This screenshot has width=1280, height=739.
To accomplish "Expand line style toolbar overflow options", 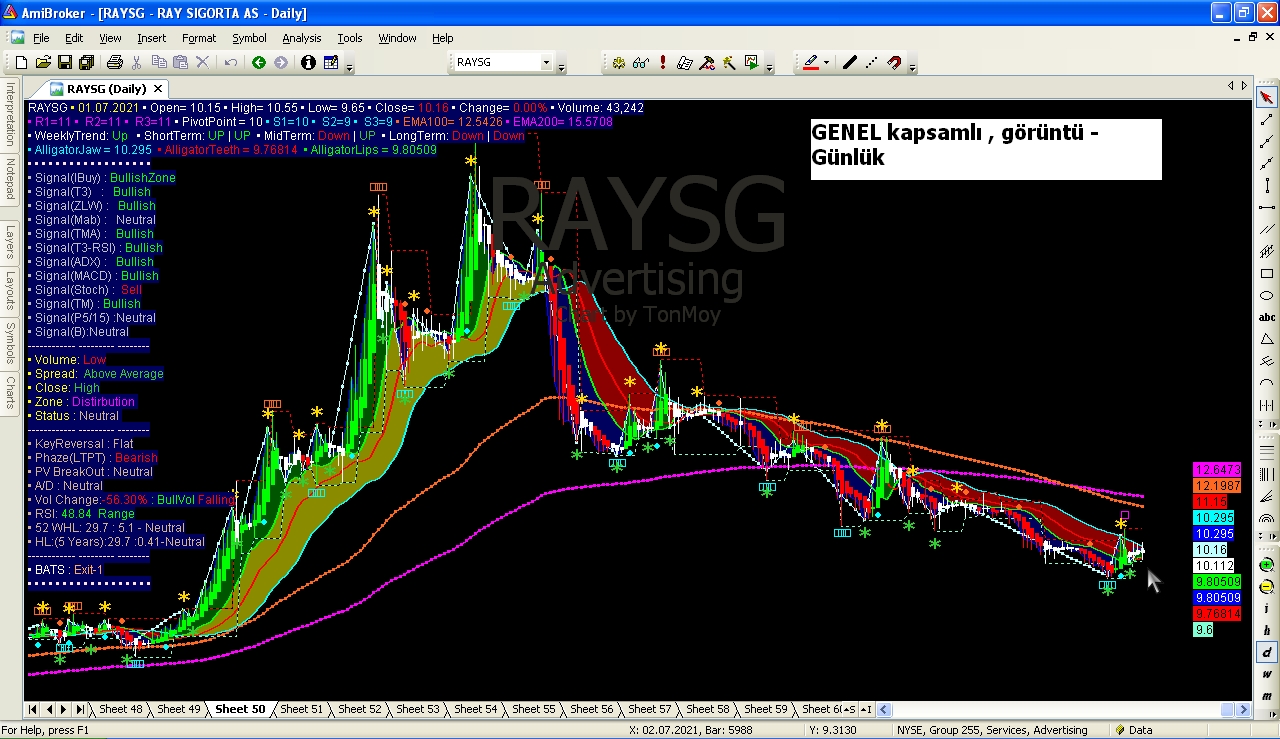I will point(912,66).
